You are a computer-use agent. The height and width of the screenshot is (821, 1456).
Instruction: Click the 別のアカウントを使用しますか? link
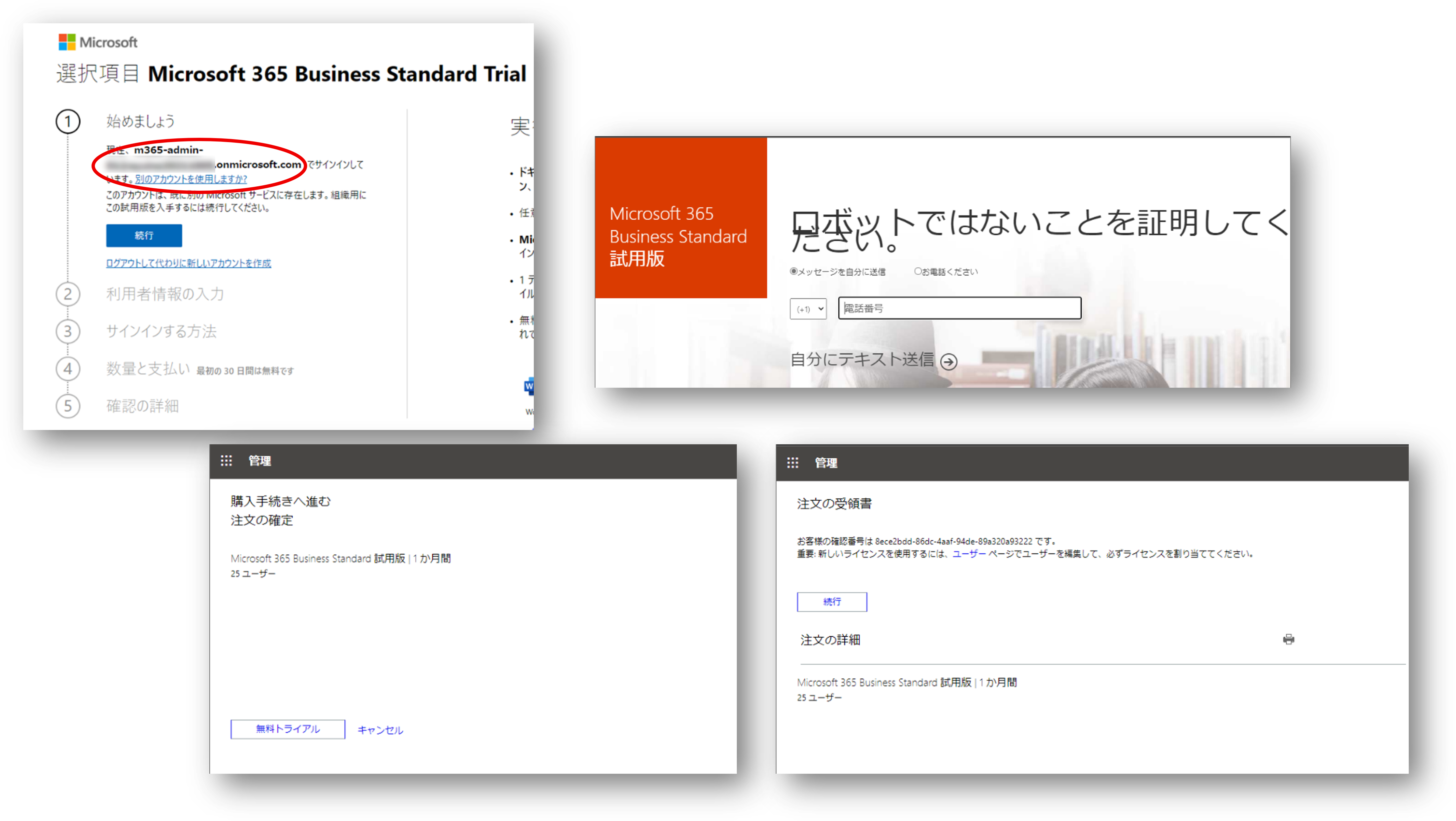click(191, 179)
